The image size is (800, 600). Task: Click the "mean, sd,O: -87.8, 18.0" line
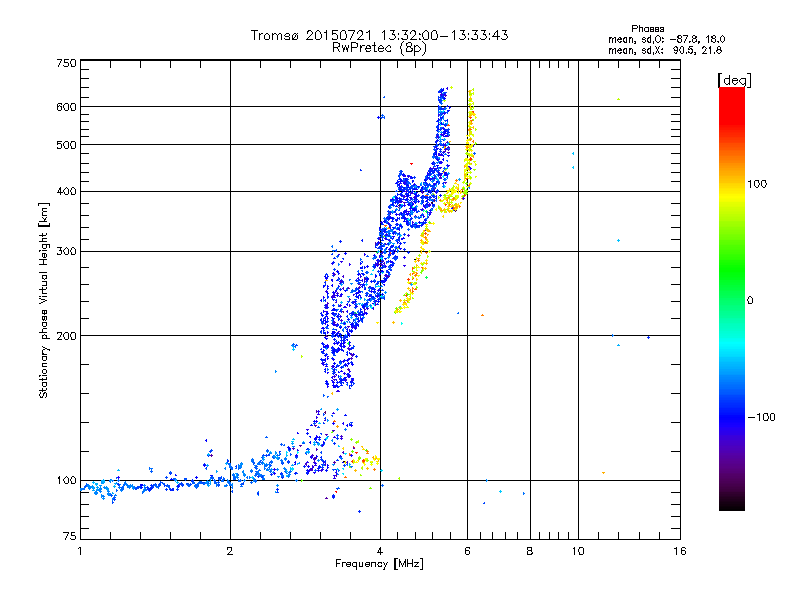tap(666, 39)
